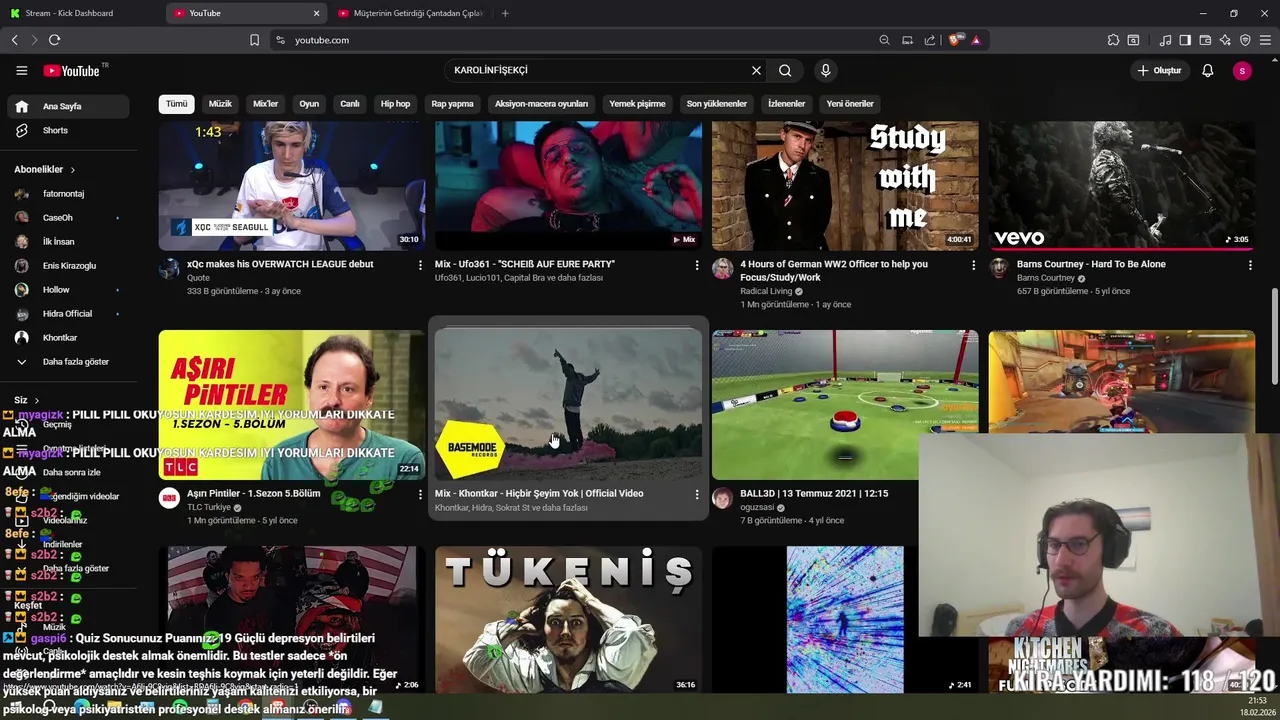Open options for xQc Overwatch League video
This screenshot has height=720, width=1280.
pos(420,265)
